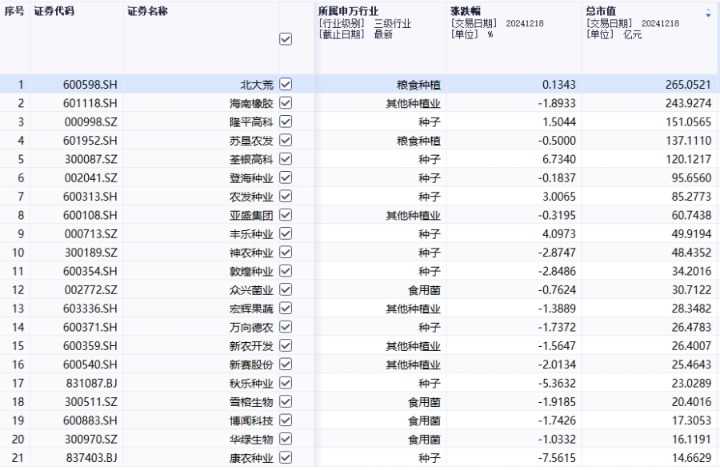Toggle the checkbox beside 登海种业

tap(286, 176)
